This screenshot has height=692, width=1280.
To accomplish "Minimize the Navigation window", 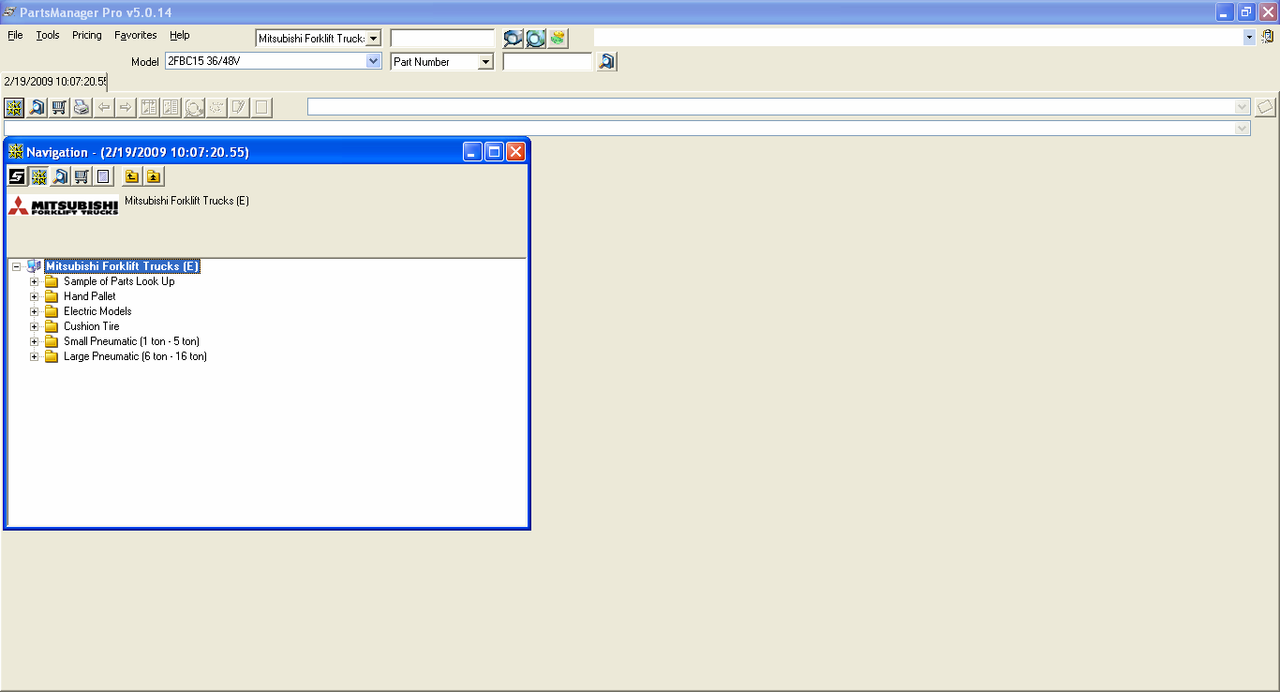I will pos(473,152).
